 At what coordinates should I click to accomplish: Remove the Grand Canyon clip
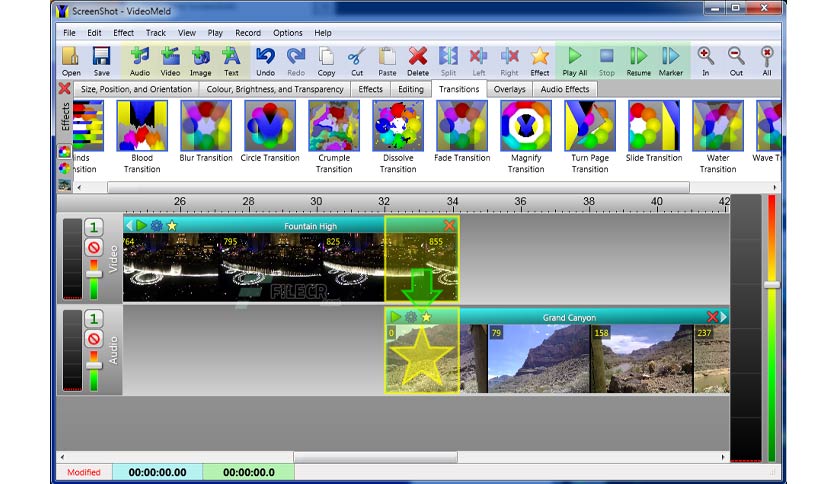712,317
